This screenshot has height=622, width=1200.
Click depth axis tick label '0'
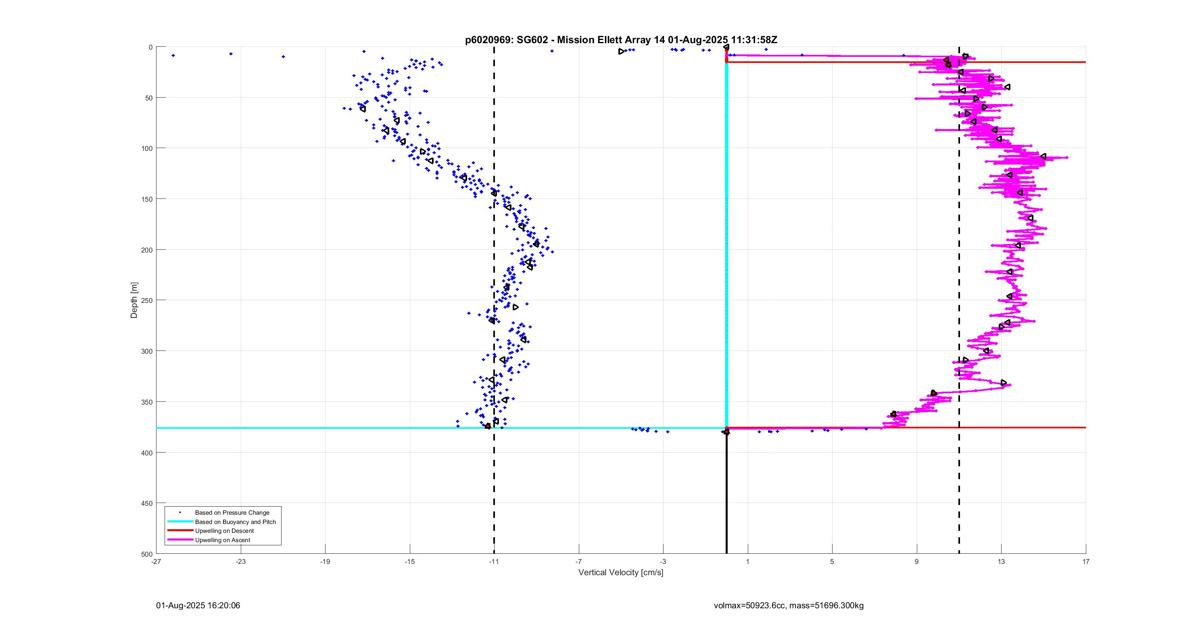150,47
